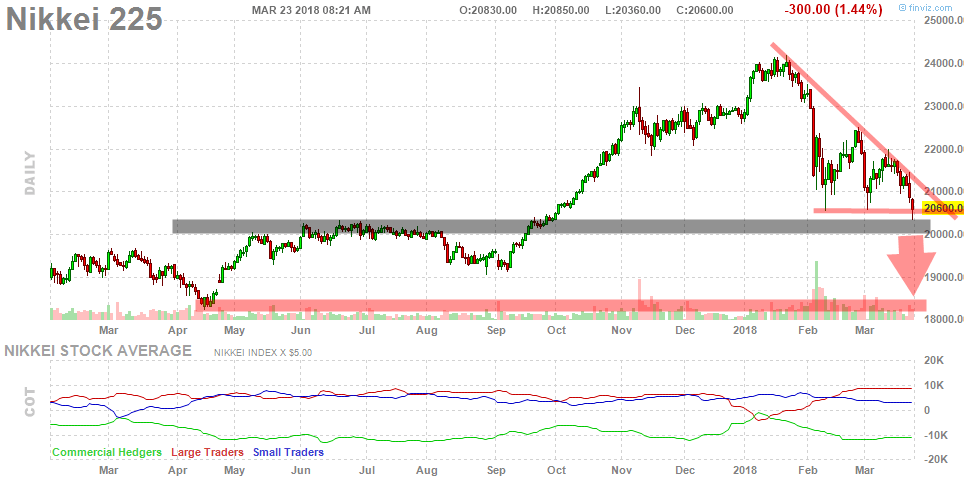
Task: Select the Large Traders legend label
Action: tap(208, 452)
